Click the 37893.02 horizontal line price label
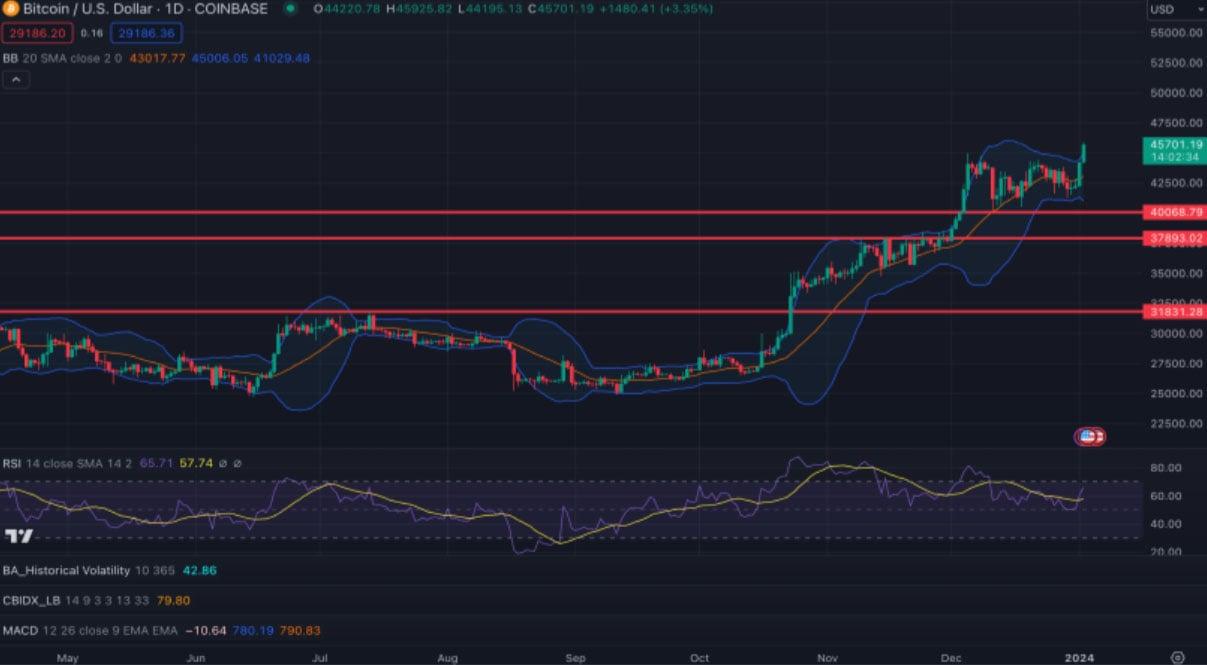1207x665 pixels. (1176, 238)
